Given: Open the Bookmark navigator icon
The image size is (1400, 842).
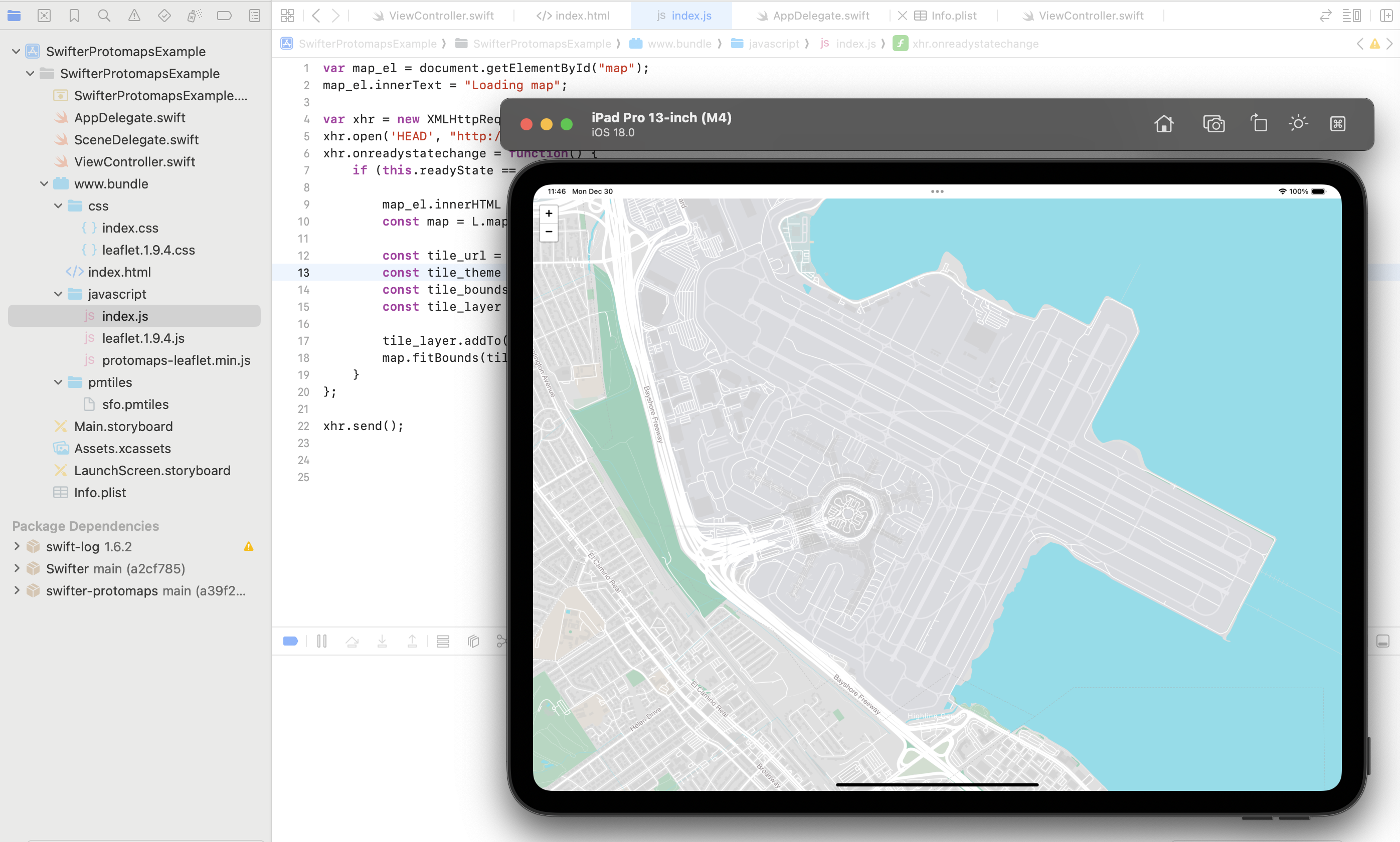Looking at the screenshot, I should click(x=74, y=16).
